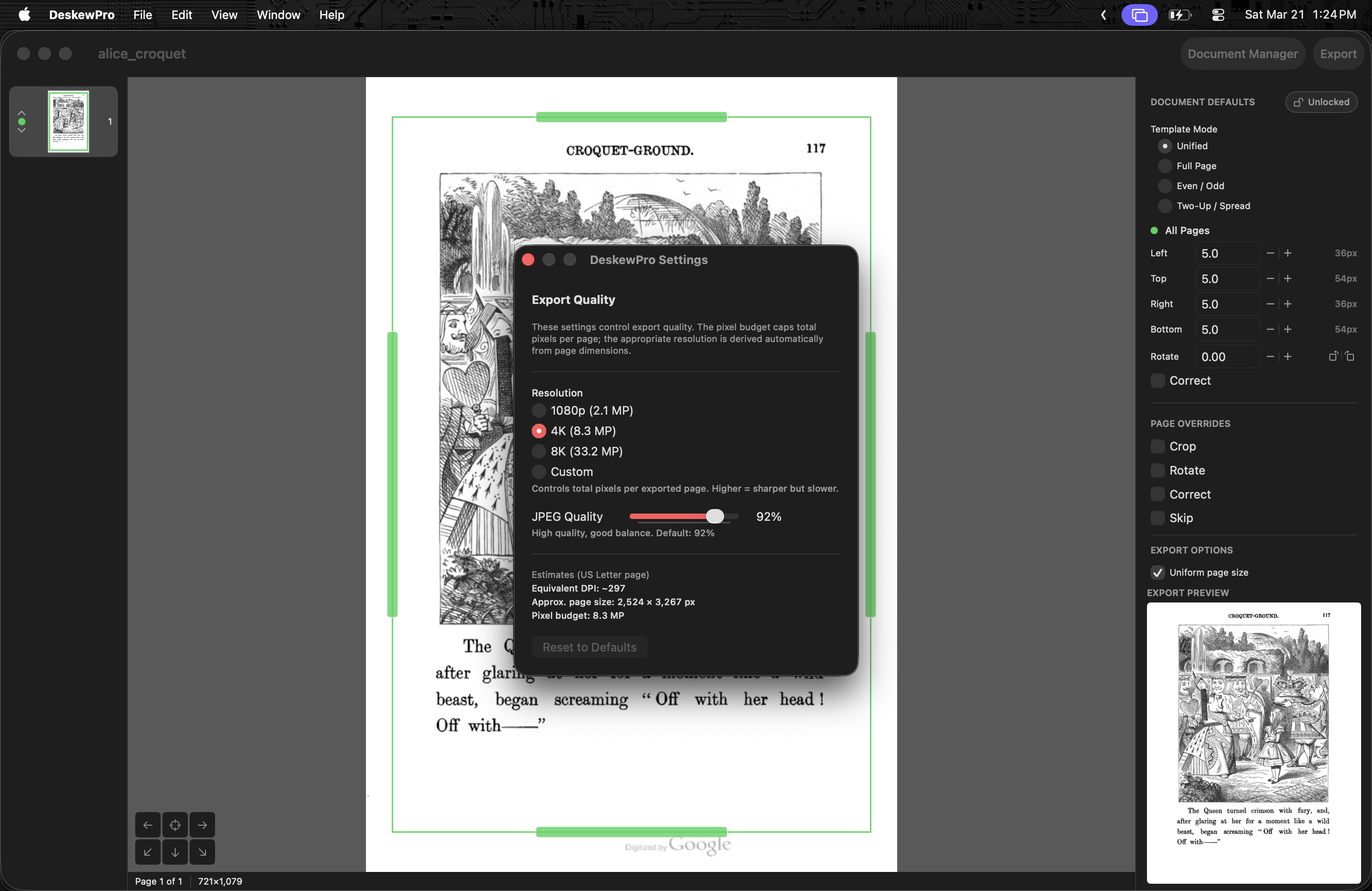This screenshot has width=1372, height=891.
Task: Click the right green crop handle
Action: tap(871, 475)
